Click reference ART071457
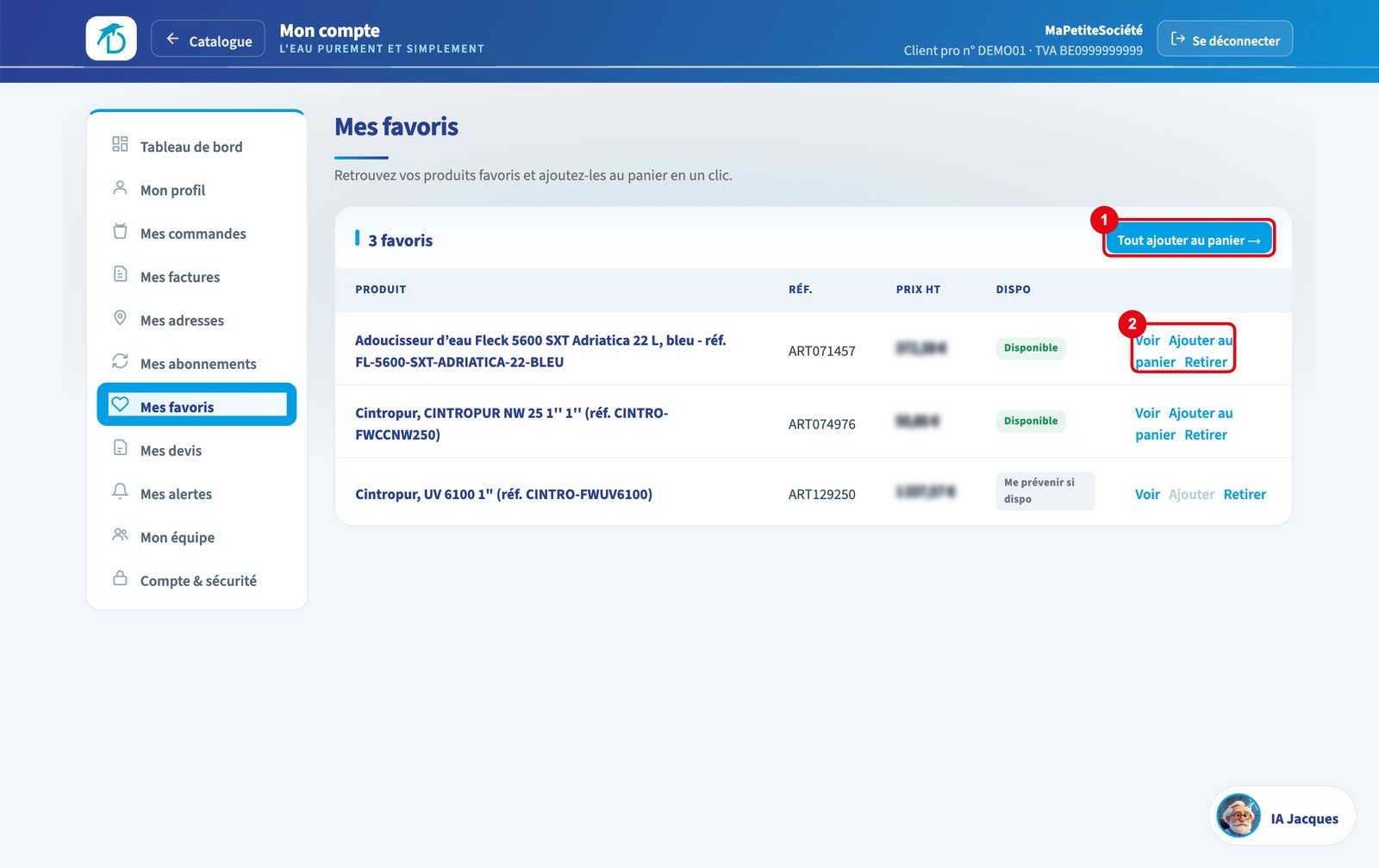The image size is (1379, 868). pos(821,351)
